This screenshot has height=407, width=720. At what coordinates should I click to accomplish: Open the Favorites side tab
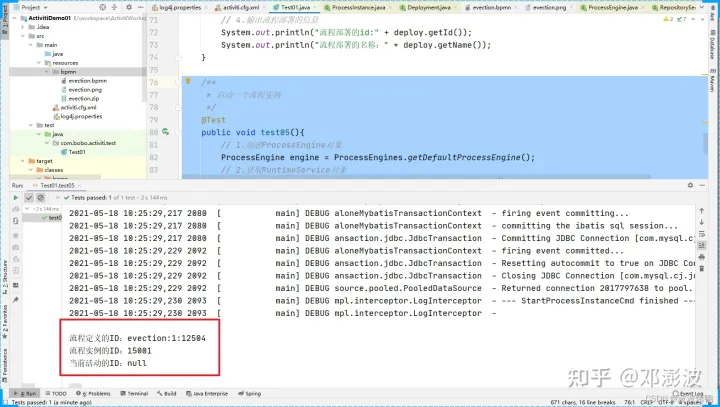pyautogui.click(x=5, y=322)
